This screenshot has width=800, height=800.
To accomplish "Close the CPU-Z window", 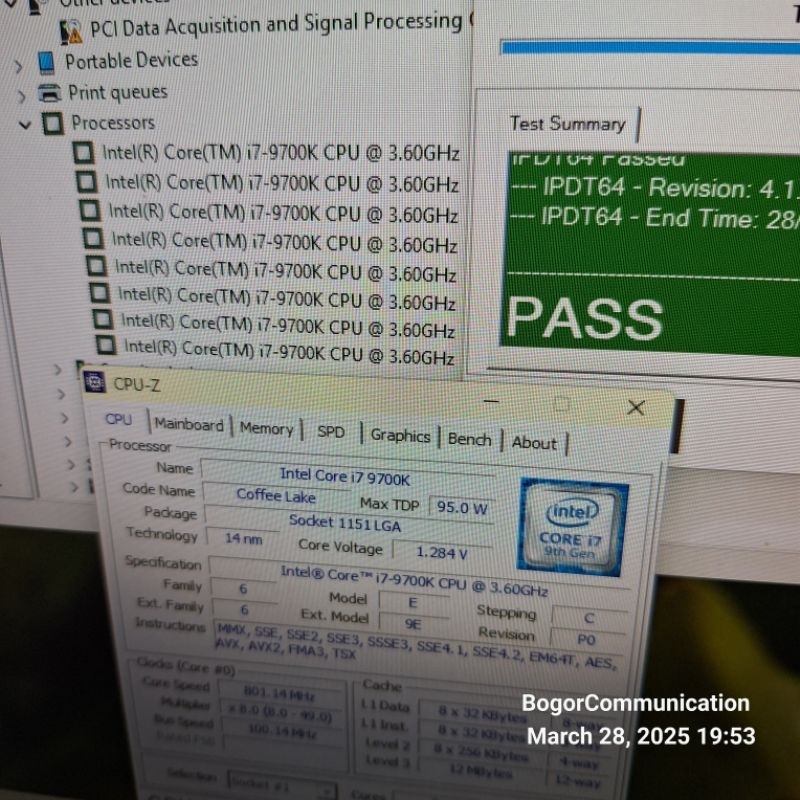I will (x=636, y=408).
